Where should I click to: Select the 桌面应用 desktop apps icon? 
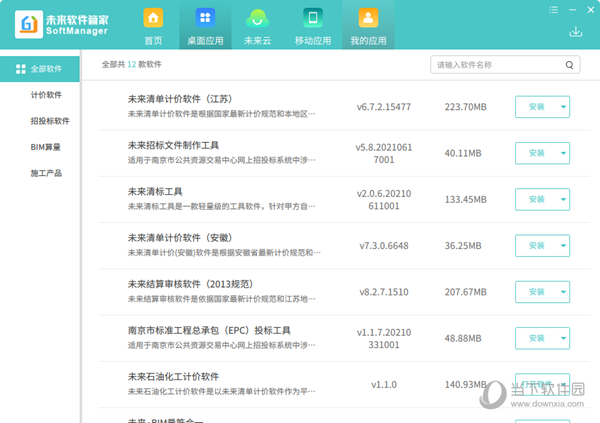pyautogui.click(x=204, y=26)
